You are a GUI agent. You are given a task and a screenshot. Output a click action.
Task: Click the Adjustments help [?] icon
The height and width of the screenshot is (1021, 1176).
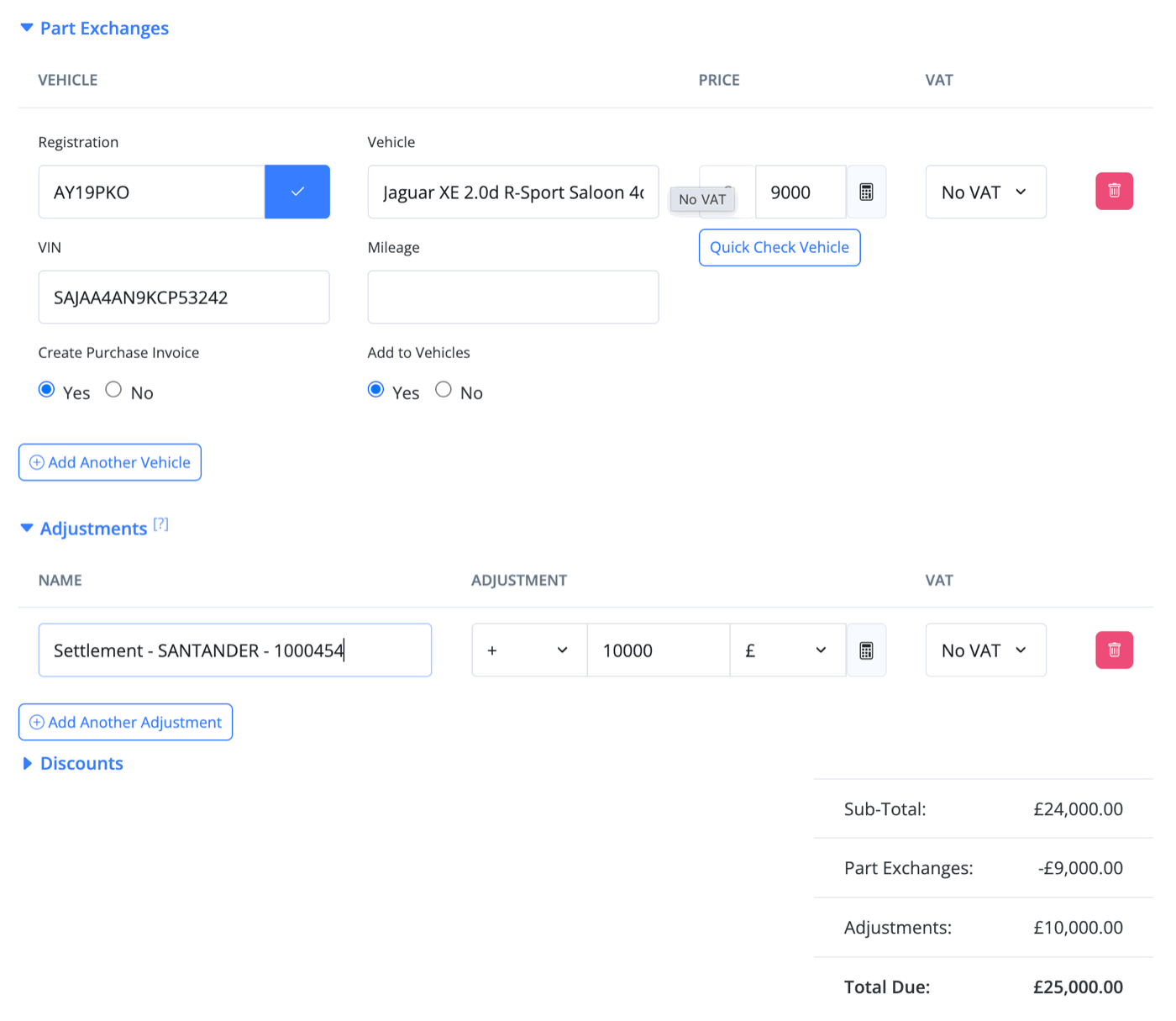pyautogui.click(x=161, y=524)
